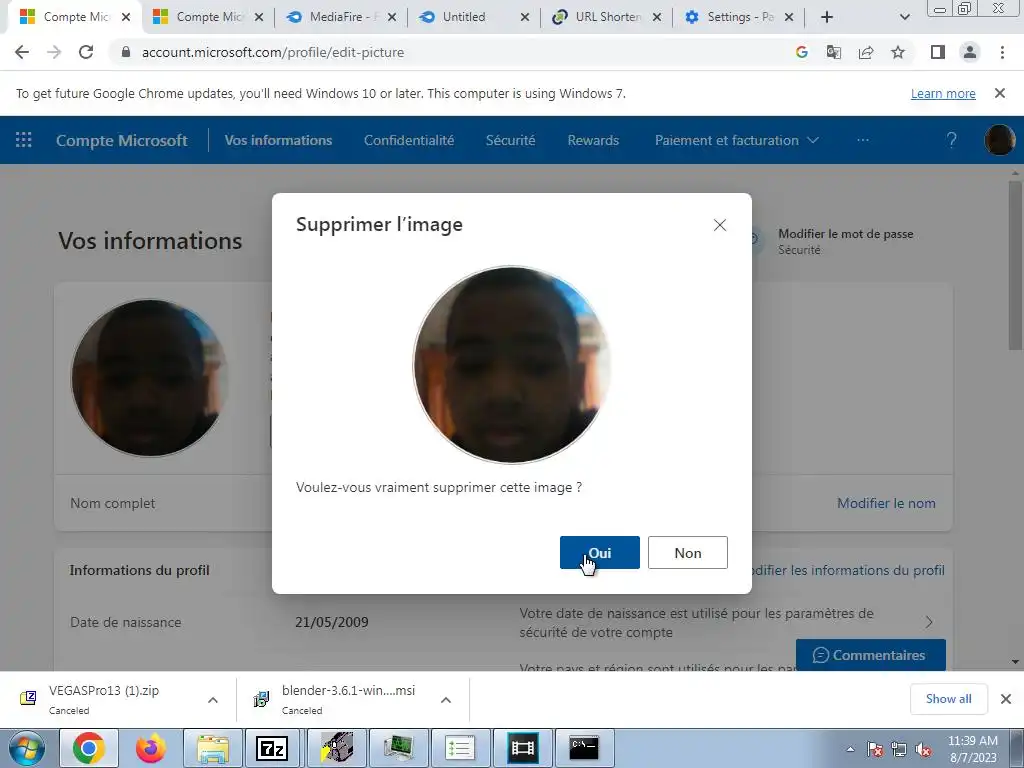Open a new tab

tap(827, 17)
